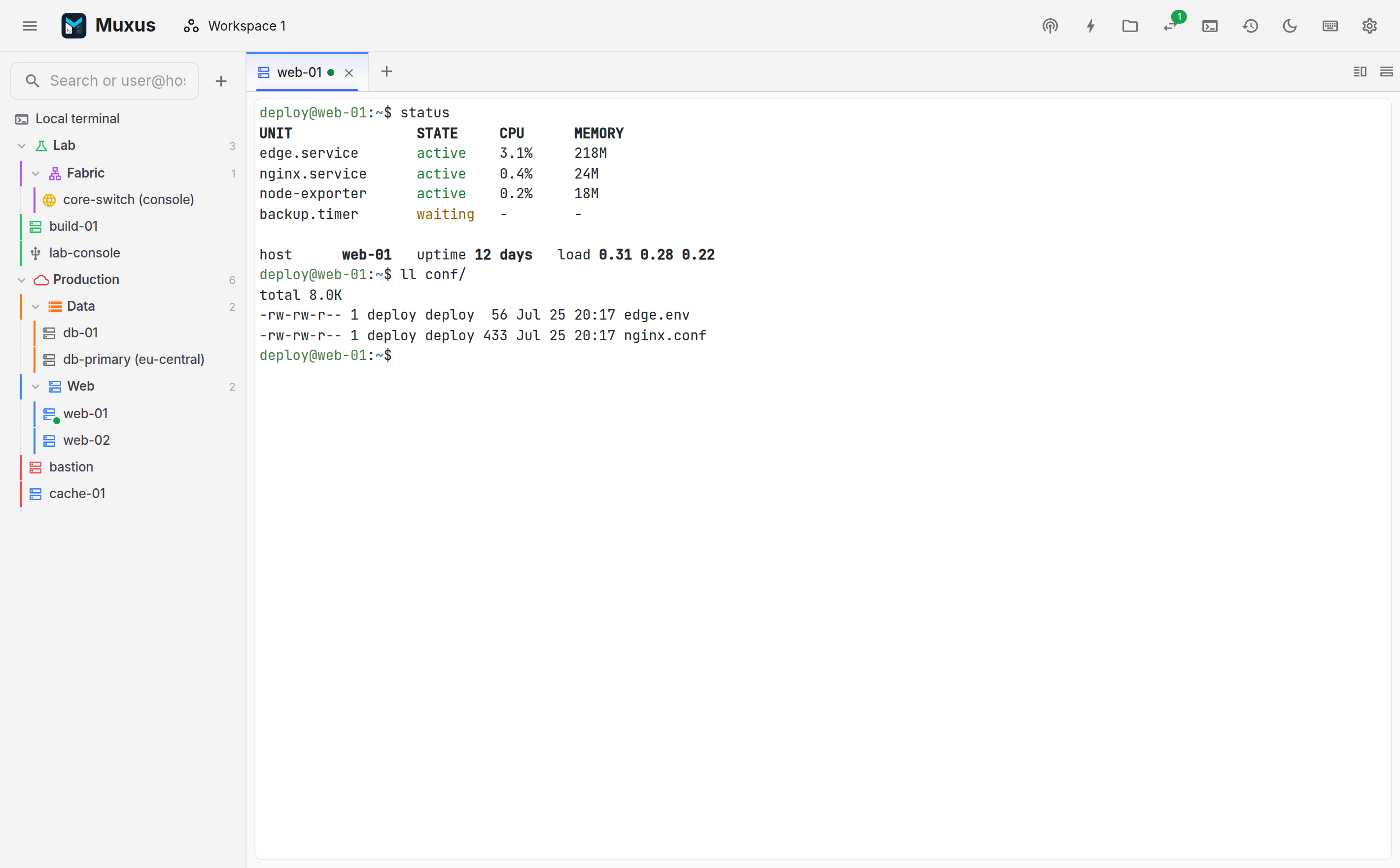Click the bastion red server icon
The height and width of the screenshot is (868, 1400).
pos(35,468)
